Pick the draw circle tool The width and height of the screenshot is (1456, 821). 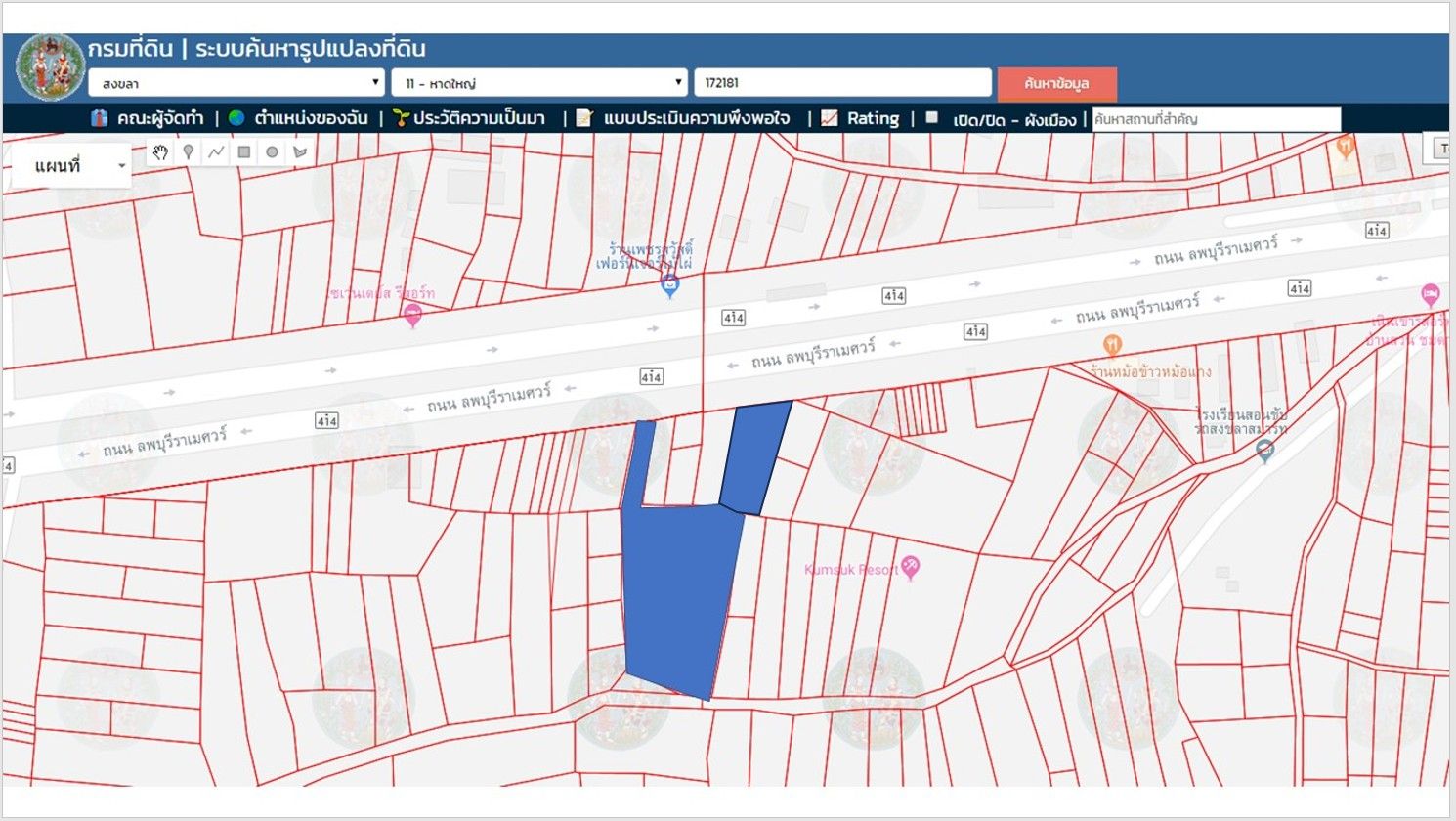[272, 152]
